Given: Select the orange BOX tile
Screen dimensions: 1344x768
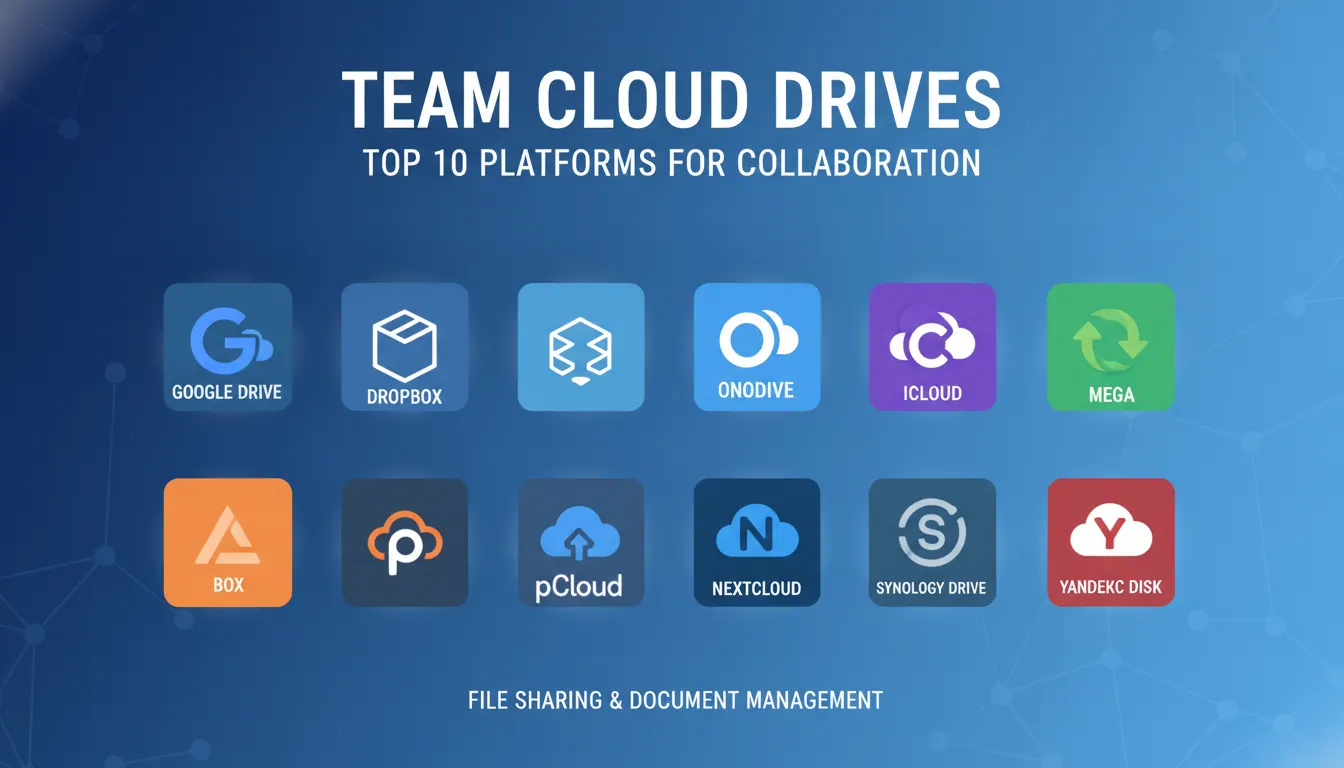Looking at the screenshot, I should (228, 543).
